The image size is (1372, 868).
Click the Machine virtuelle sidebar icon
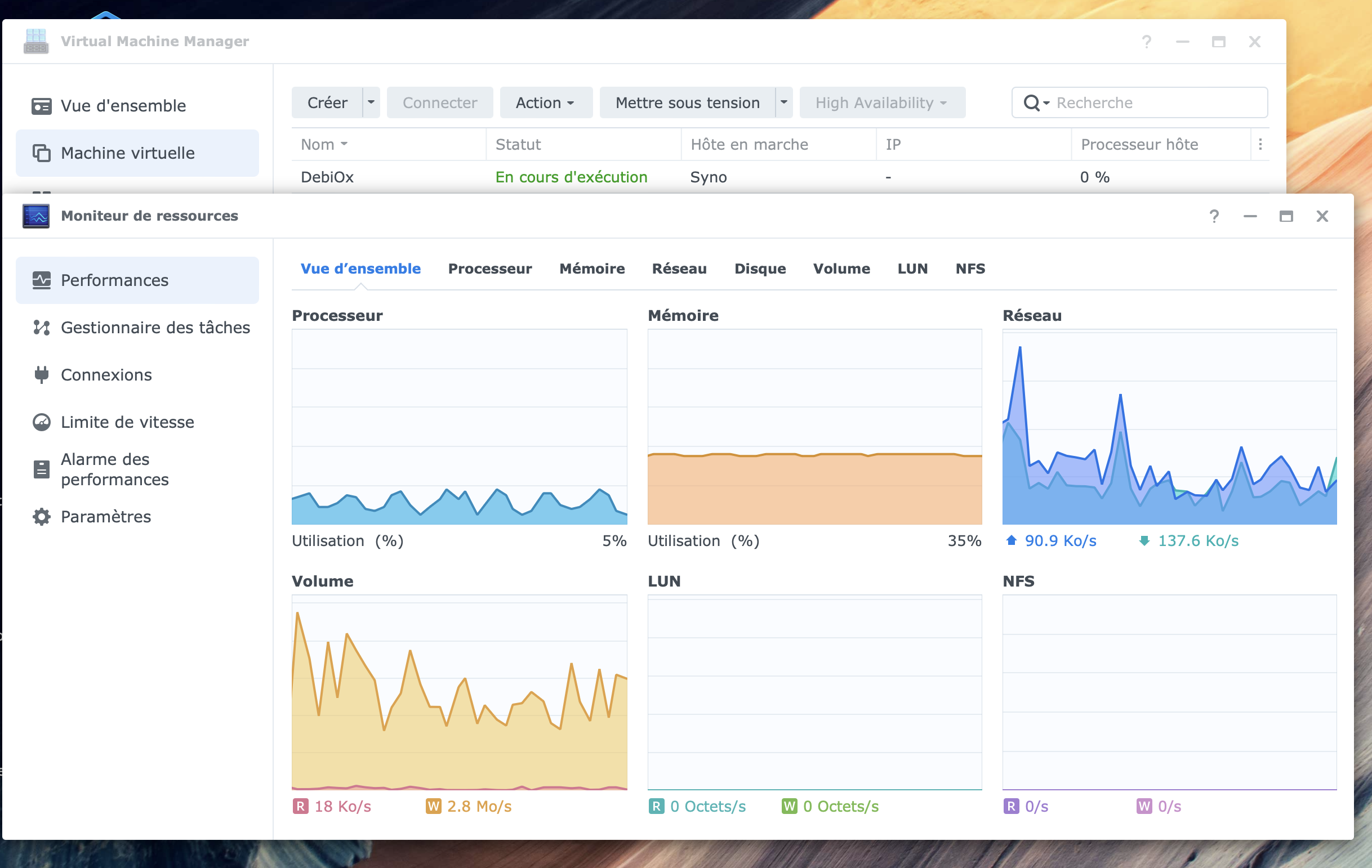[41, 153]
